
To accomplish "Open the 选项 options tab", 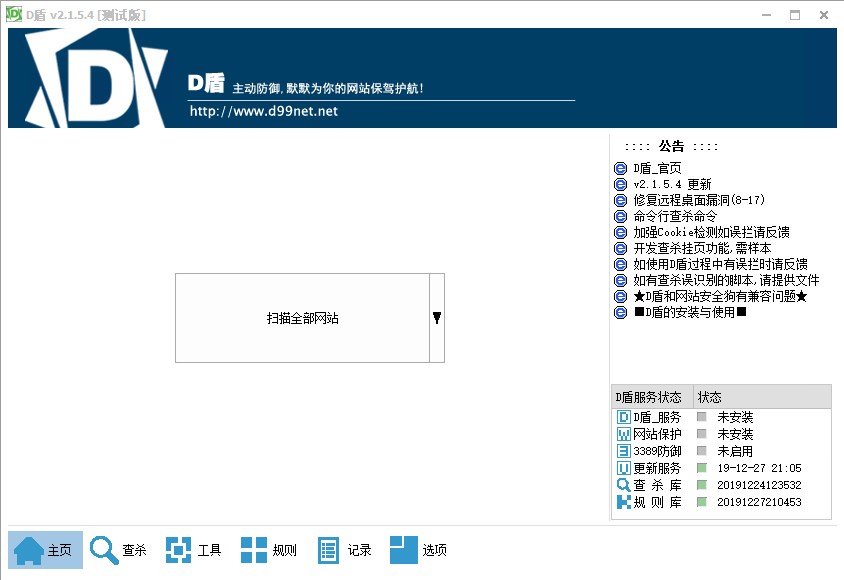I will point(418,550).
